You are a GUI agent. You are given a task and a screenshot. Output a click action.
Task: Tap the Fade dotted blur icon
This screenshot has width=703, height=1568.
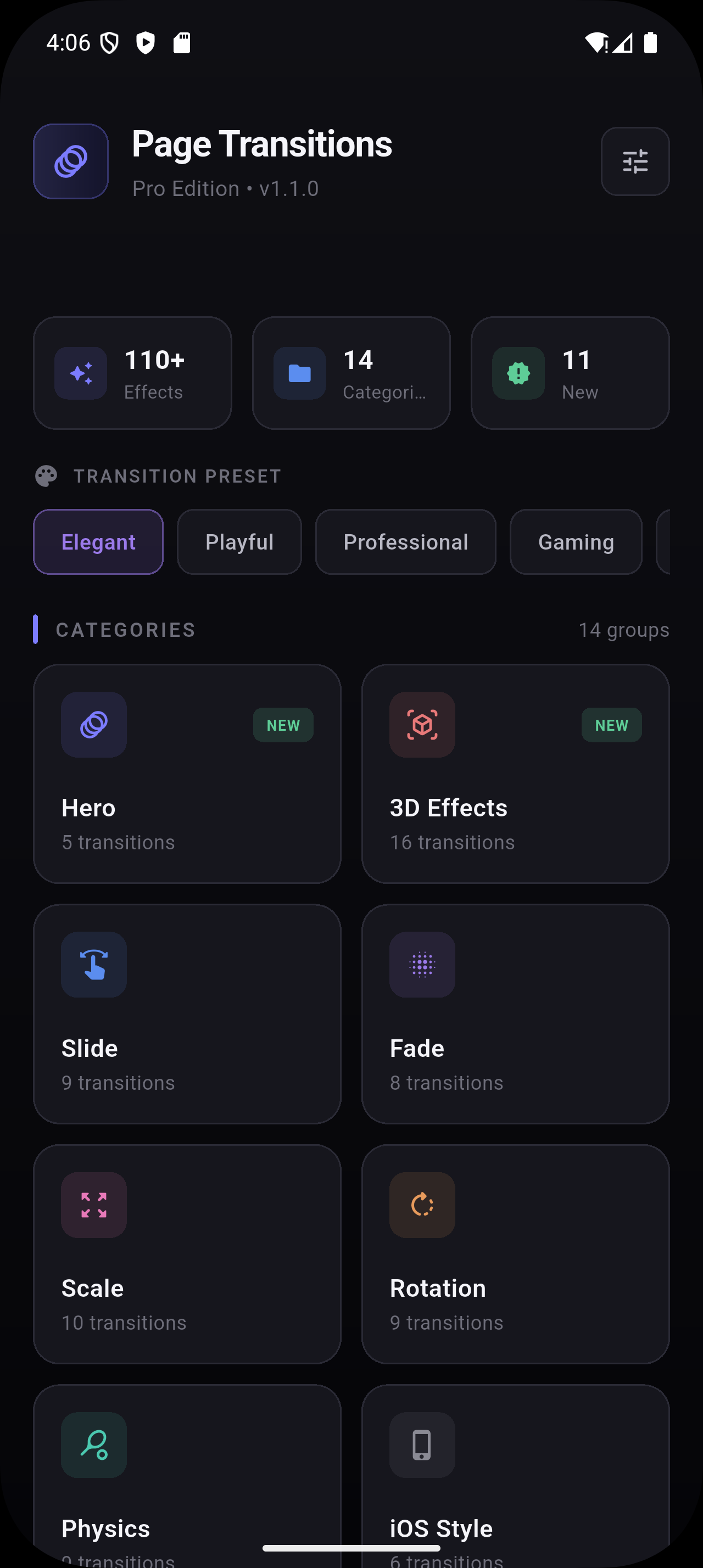point(422,964)
